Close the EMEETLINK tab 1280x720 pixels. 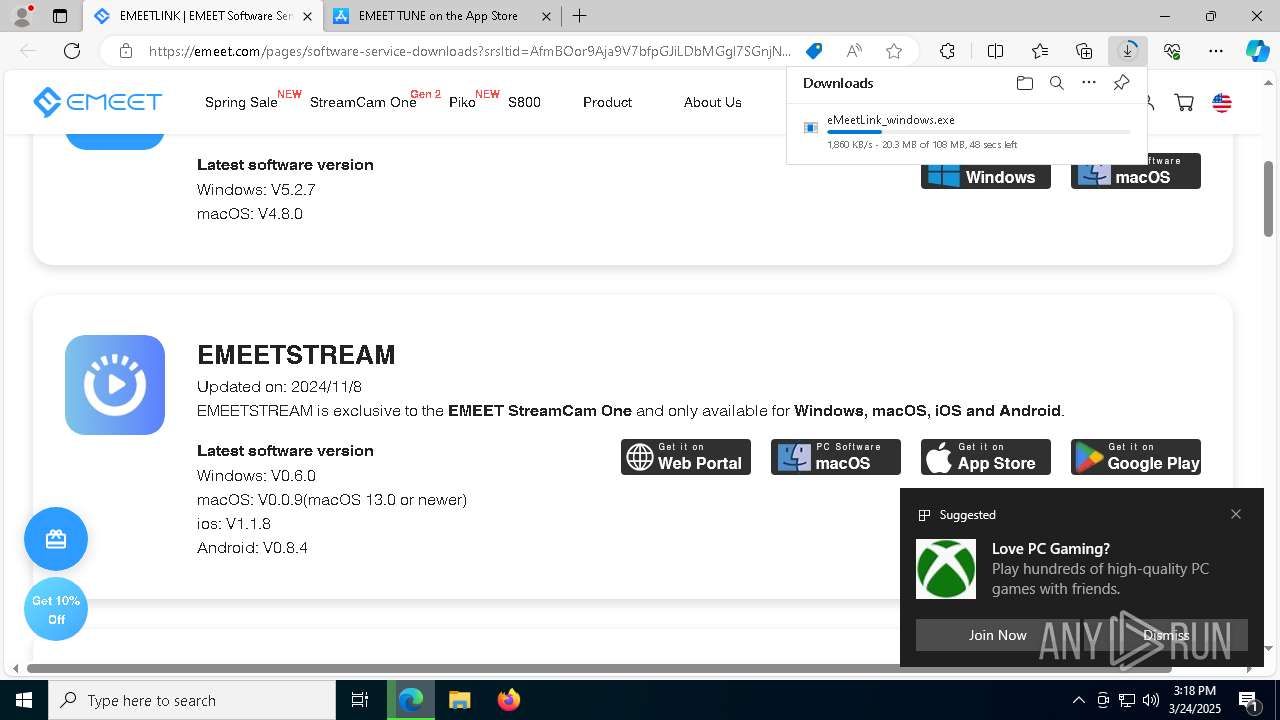[x=307, y=16]
